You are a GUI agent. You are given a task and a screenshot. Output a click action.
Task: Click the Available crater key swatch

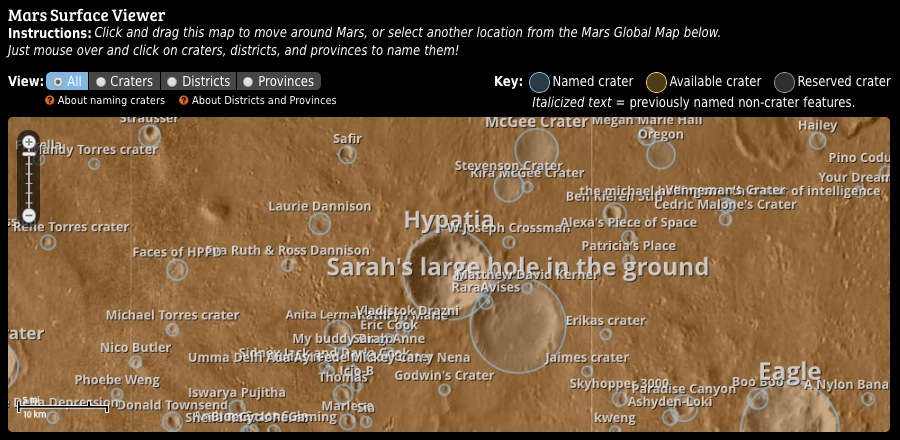656,82
